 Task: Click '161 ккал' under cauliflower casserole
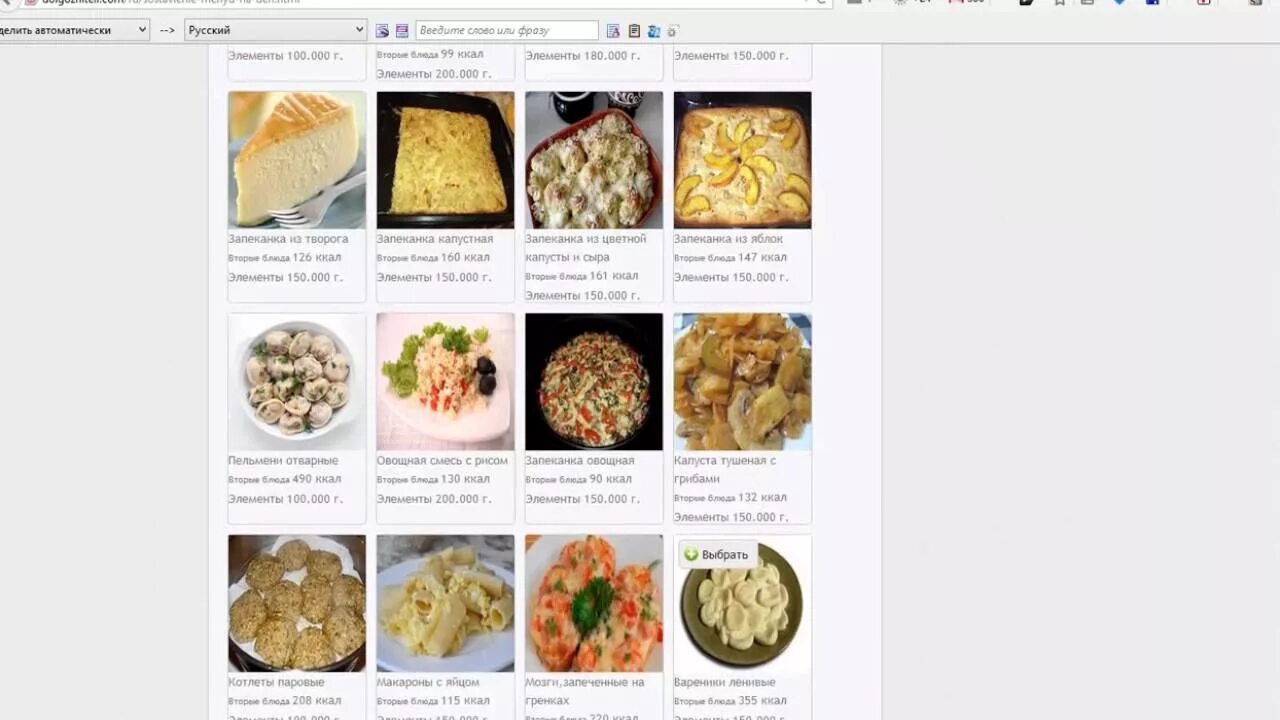[614, 276]
